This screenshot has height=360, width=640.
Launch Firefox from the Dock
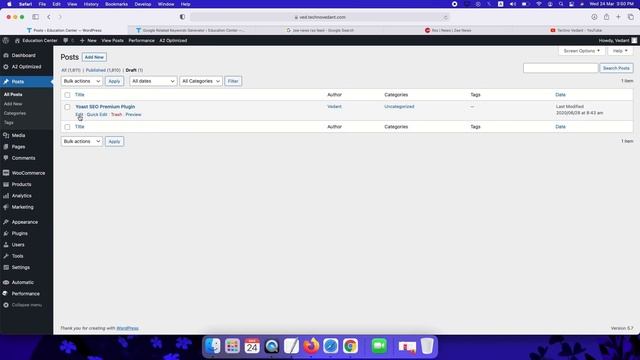pyautogui.click(x=311, y=346)
